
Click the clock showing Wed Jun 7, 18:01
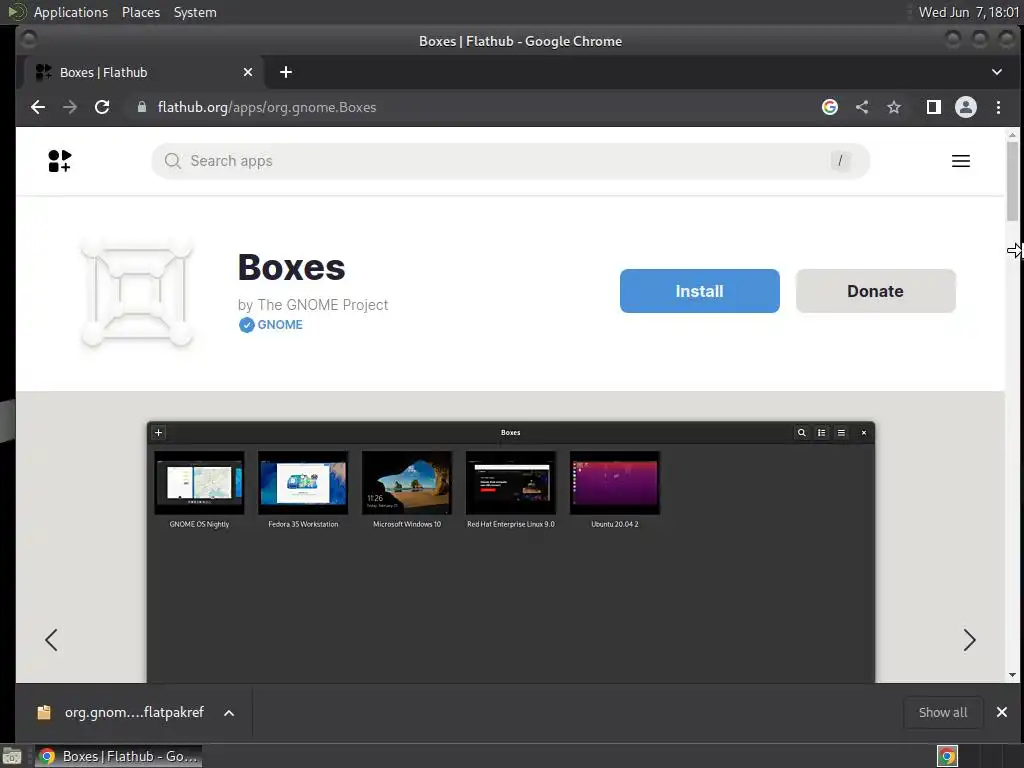[x=968, y=12]
